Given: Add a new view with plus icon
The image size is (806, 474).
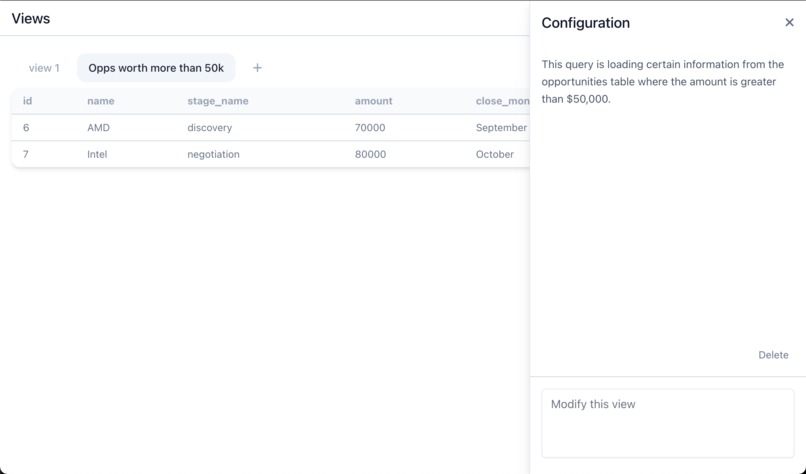Looking at the screenshot, I should (x=258, y=68).
